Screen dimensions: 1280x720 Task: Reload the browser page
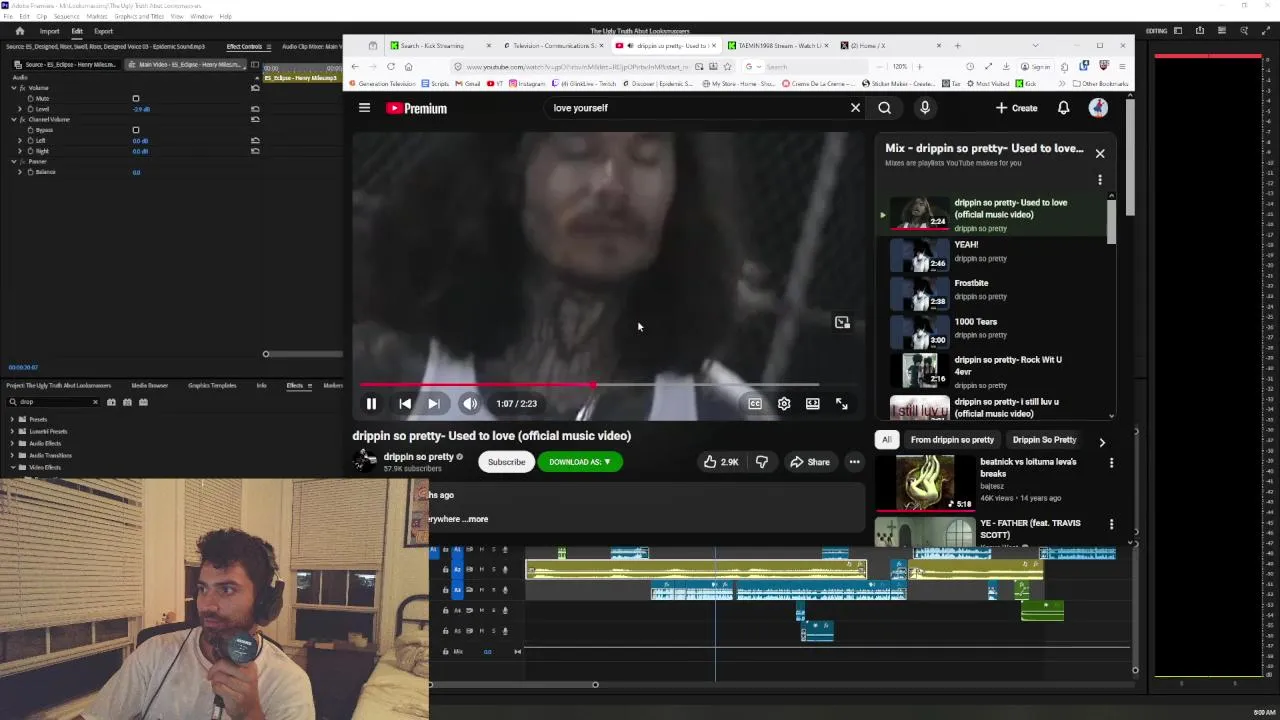click(391, 67)
